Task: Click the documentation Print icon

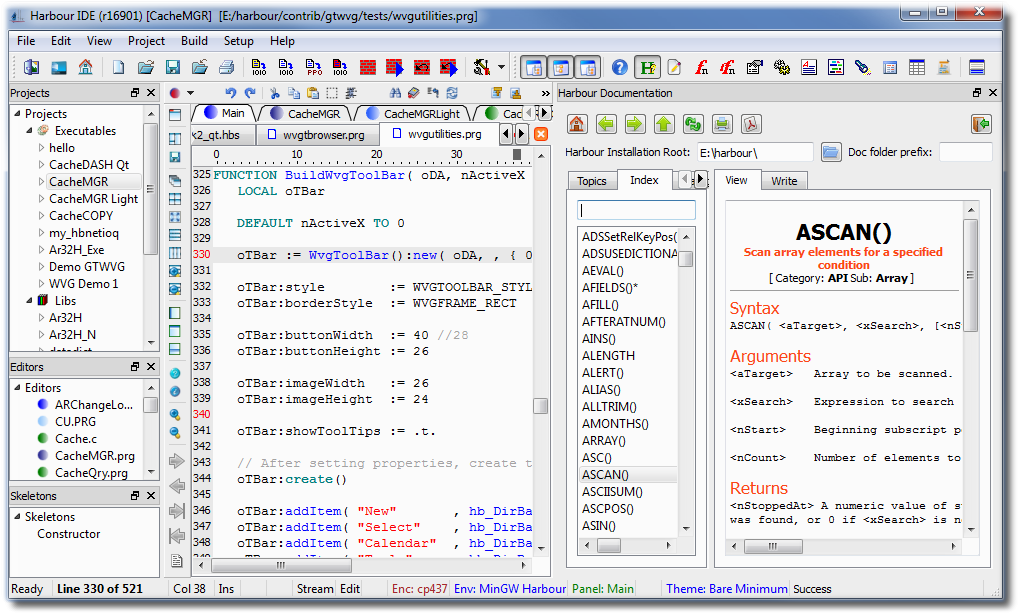Action: click(721, 124)
